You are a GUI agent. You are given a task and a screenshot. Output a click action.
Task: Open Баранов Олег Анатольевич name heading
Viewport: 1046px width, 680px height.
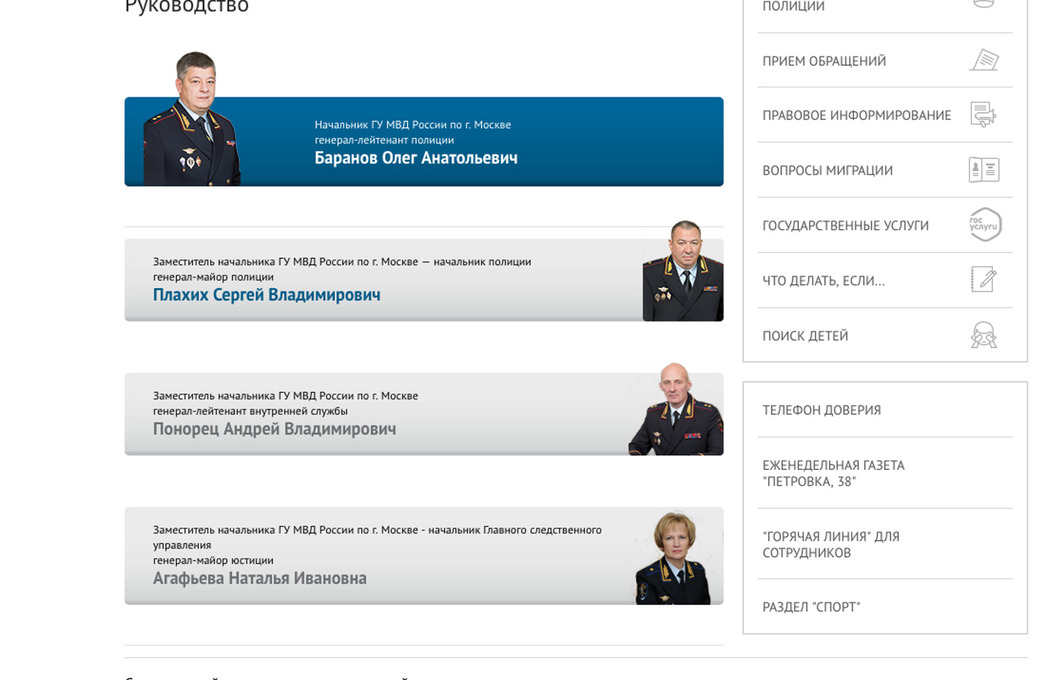416,158
